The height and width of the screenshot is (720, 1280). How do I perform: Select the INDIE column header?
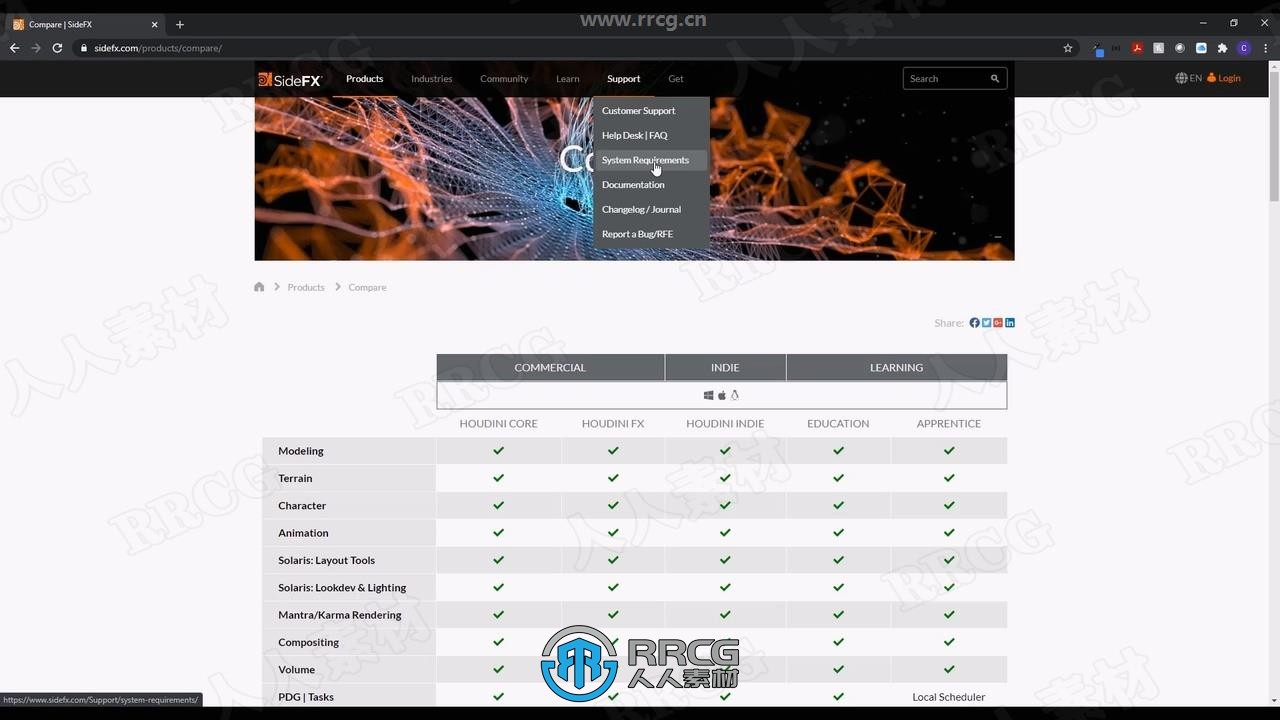click(x=725, y=367)
